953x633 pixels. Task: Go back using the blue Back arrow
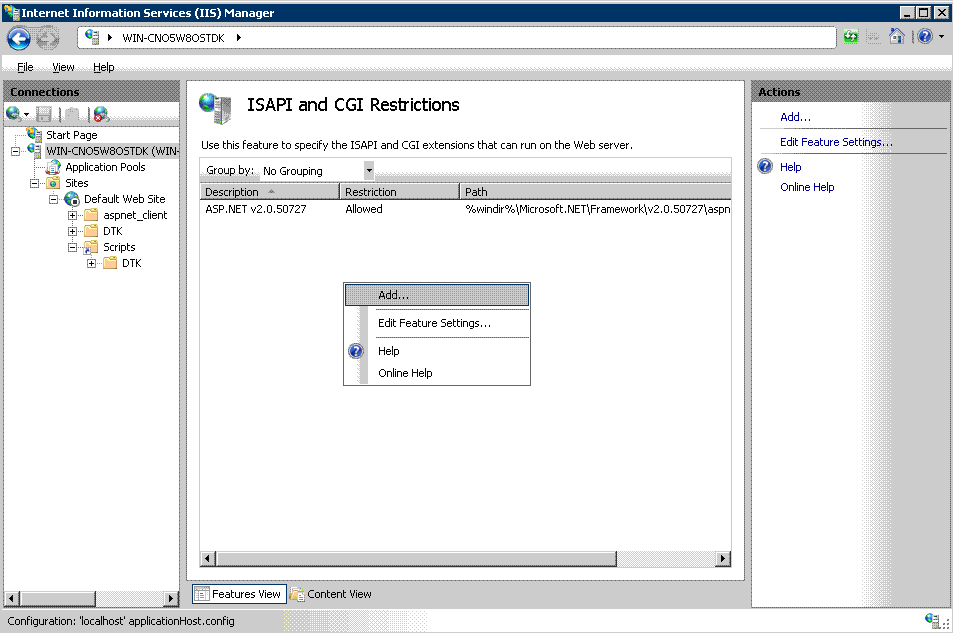(x=18, y=38)
